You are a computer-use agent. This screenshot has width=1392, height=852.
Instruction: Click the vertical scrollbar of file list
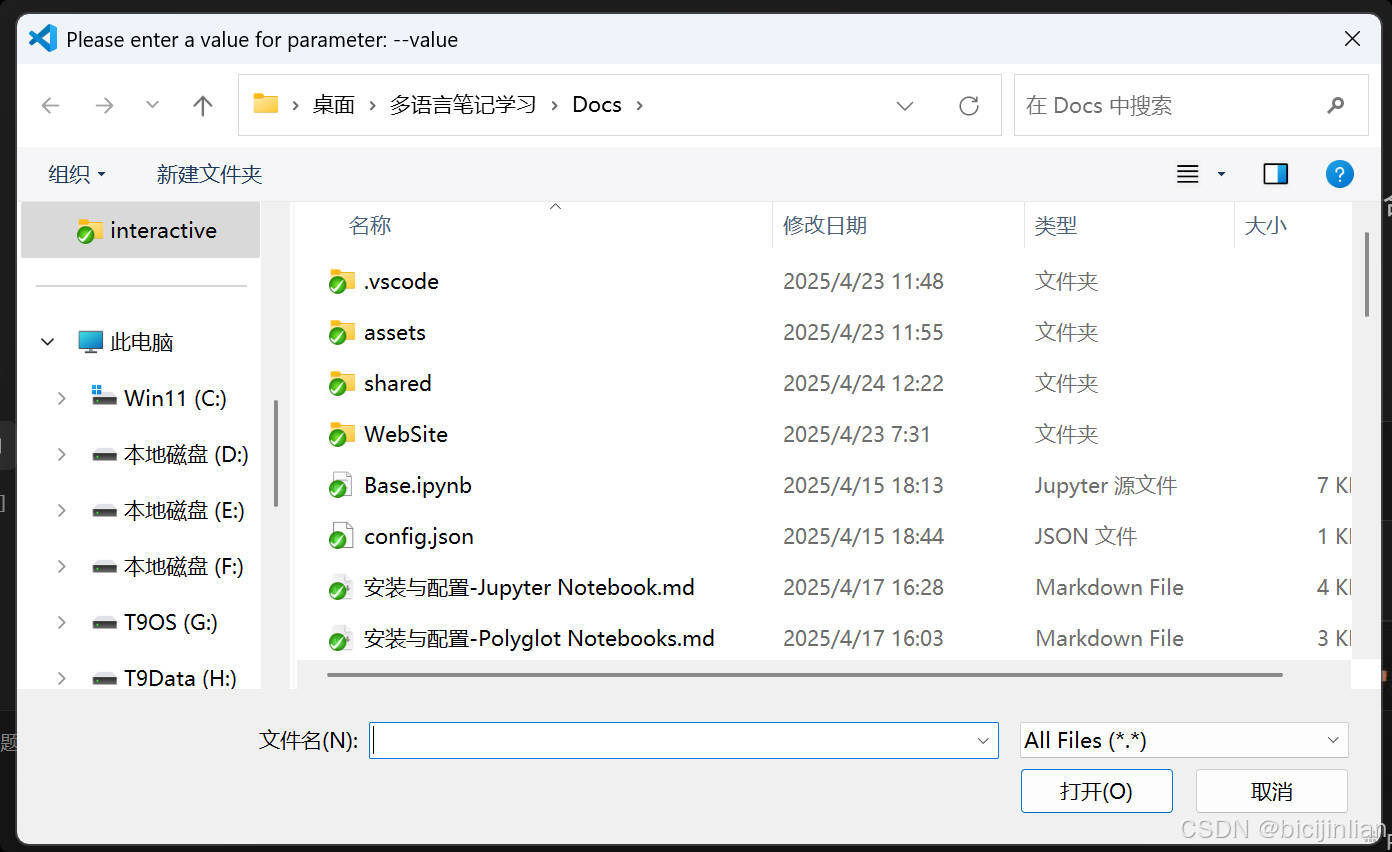point(1366,274)
